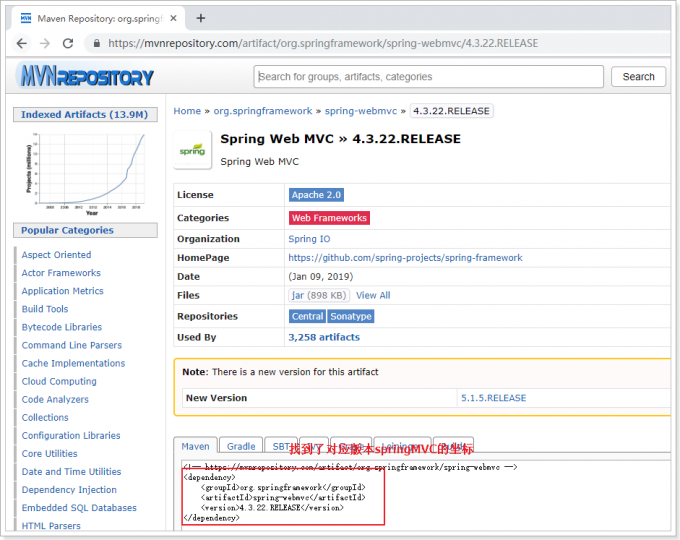Click the browser back arrow
The height and width of the screenshot is (540, 680).
click(18, 43)
